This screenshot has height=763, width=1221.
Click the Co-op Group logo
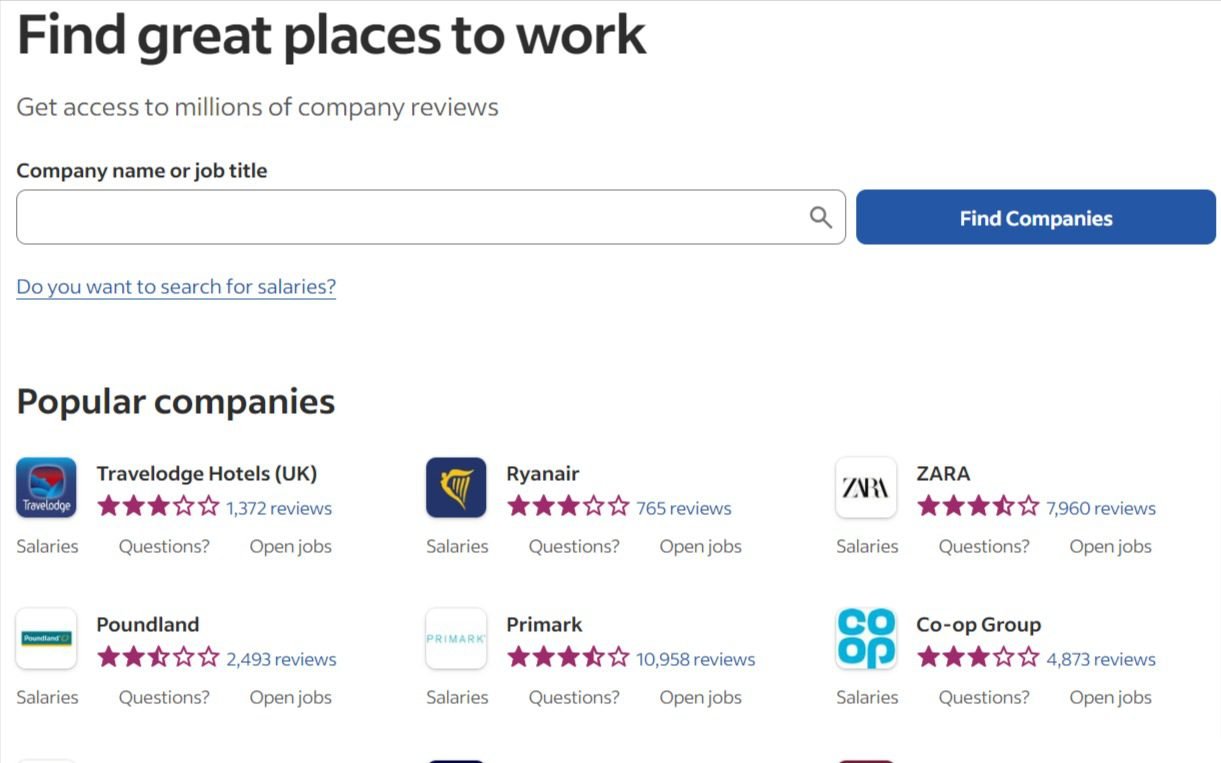click(866, 638)
